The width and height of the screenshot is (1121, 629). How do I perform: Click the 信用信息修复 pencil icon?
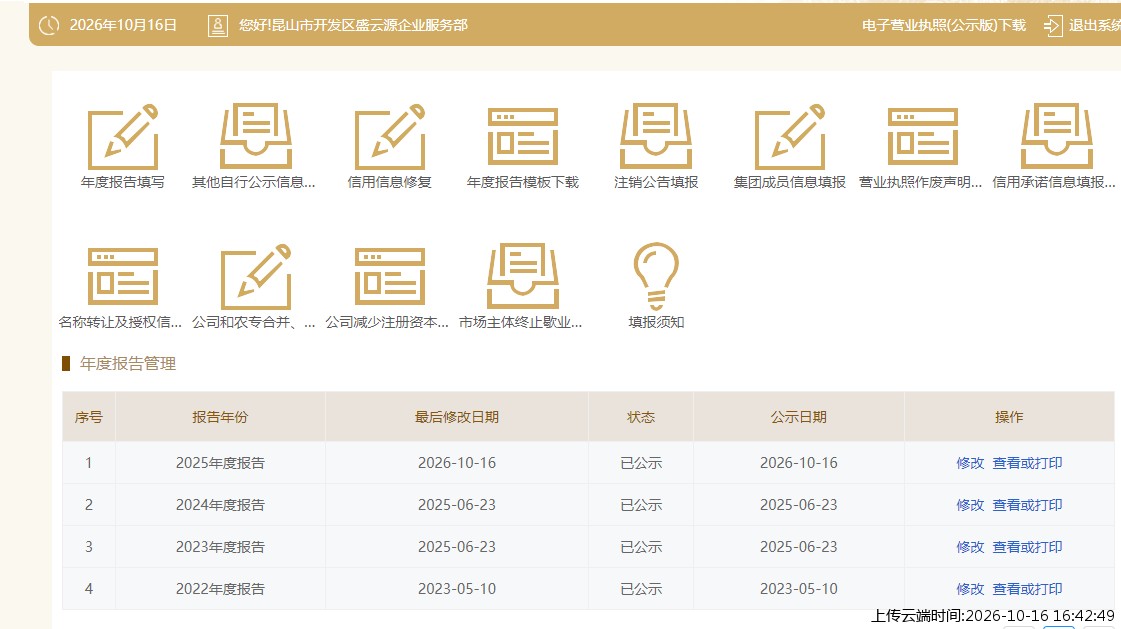pos(390,137)
